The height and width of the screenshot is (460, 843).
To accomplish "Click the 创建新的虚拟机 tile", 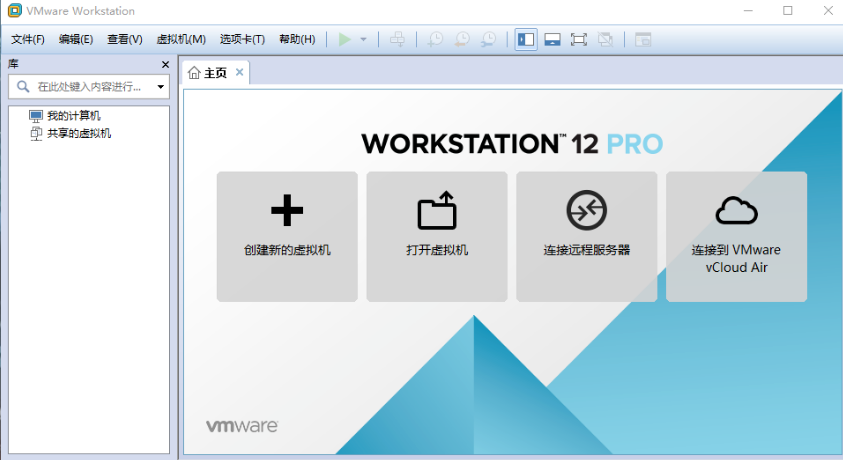I will tap(287, 236).
